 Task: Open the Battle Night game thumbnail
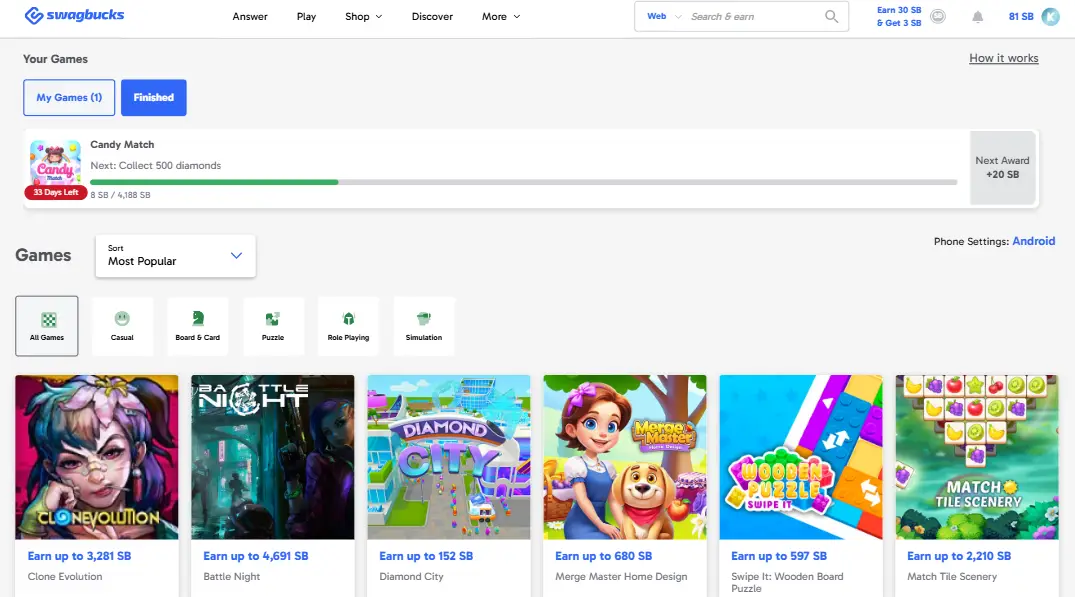[273, 457]
